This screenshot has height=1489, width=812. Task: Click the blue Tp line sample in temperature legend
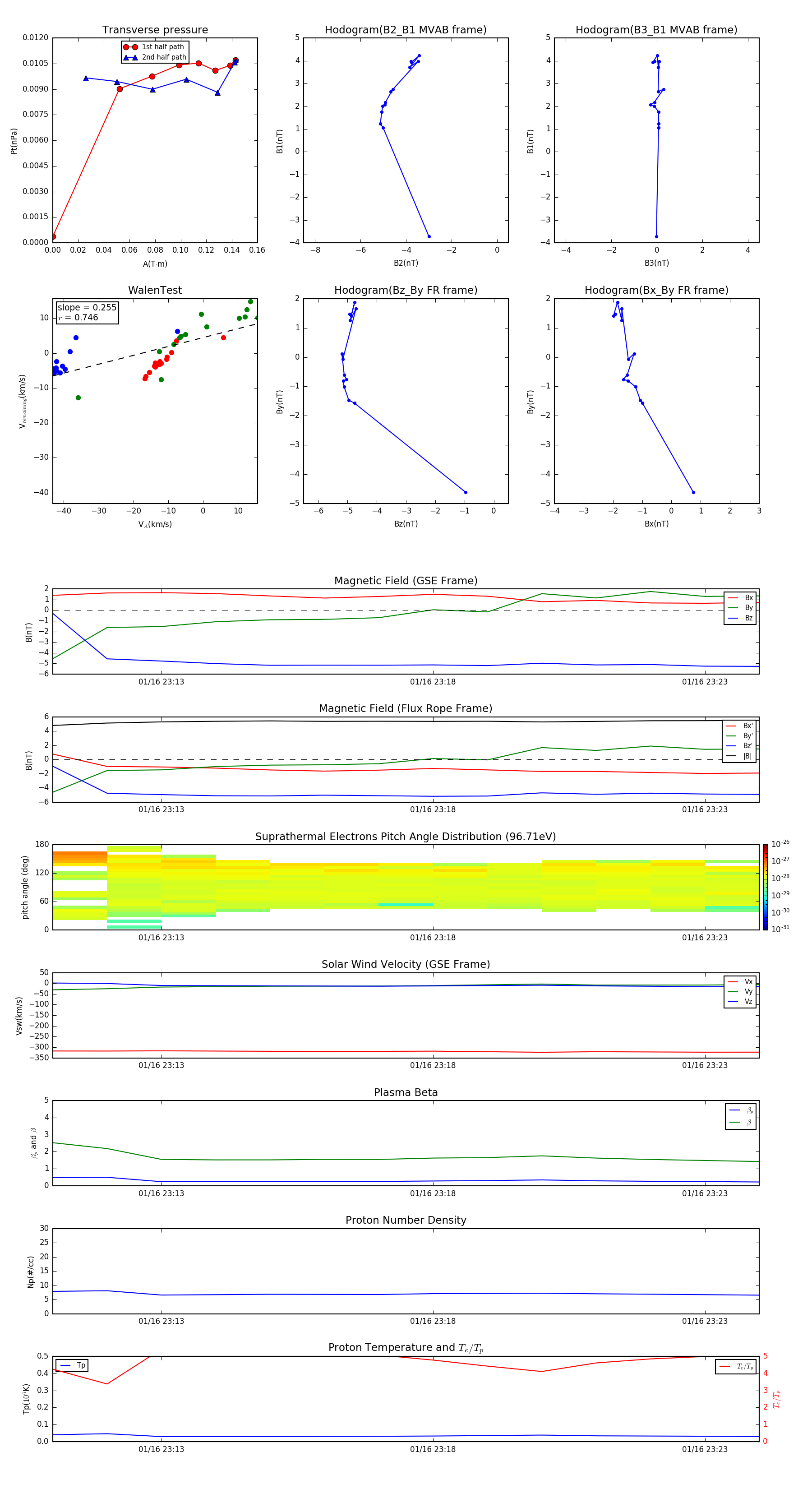click(66, 1365)
